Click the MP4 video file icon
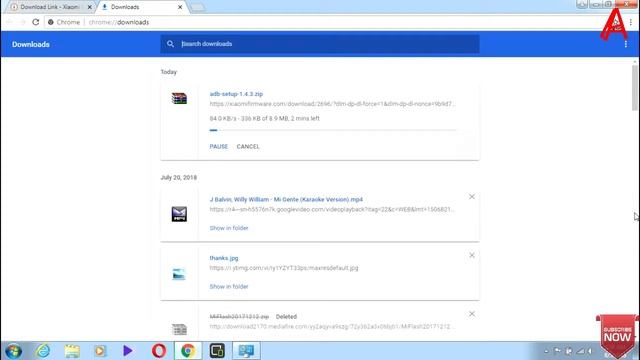Screen dimensions: 640x360 (x=179, y=214)
